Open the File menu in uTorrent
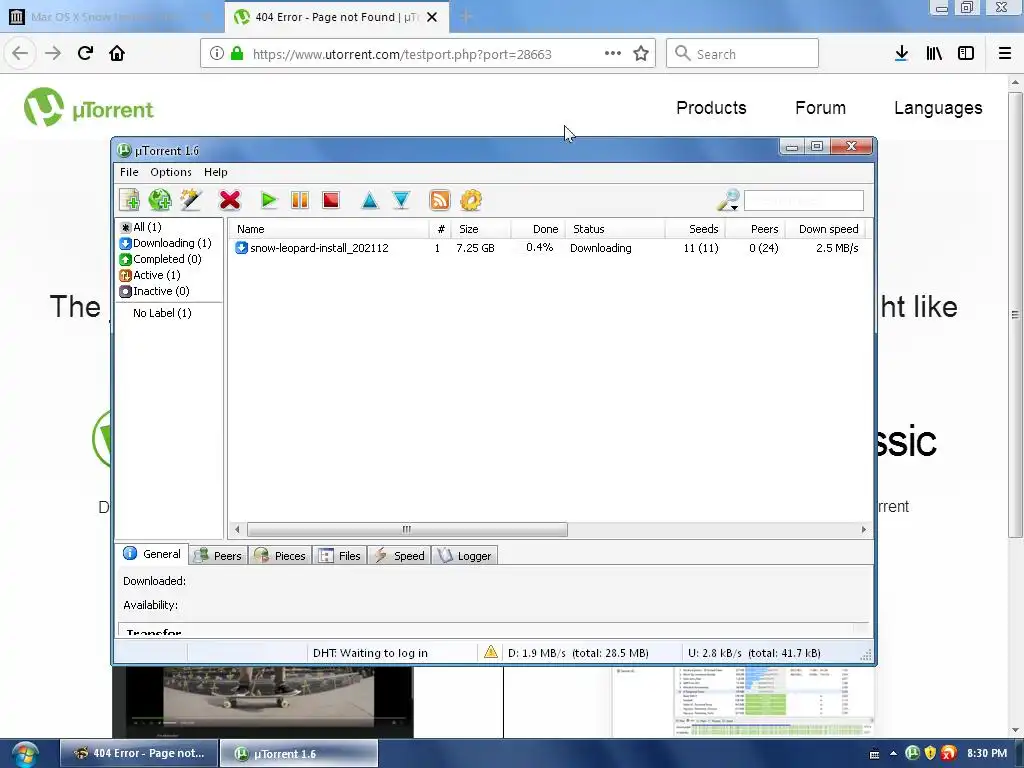Viewport: 1024px width, 768px height. (129, 172)
